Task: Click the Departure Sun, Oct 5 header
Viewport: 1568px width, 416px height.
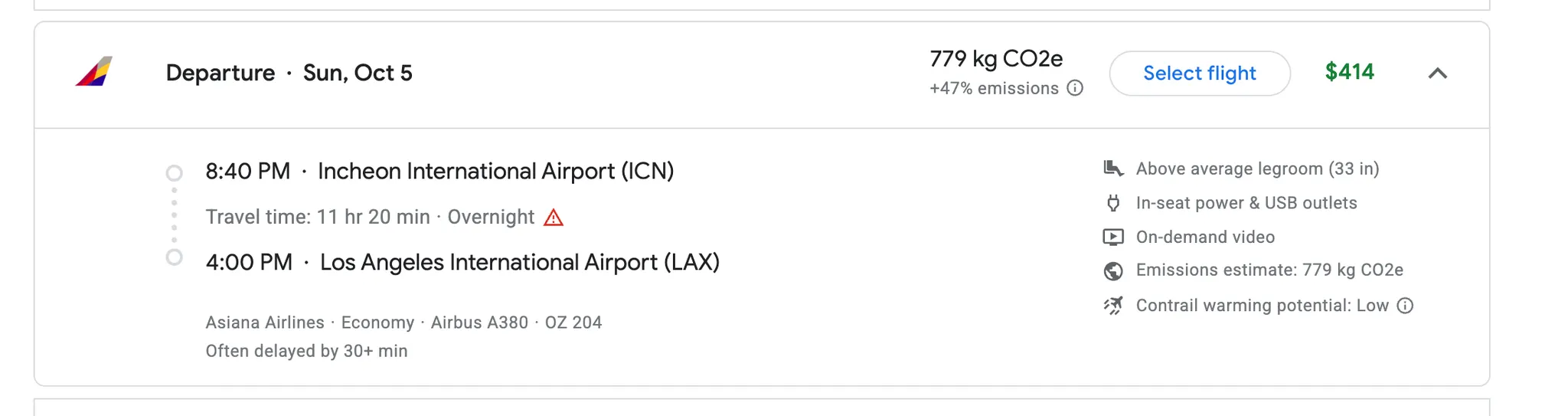Action: pyautogui.click(x=289, y=73)
